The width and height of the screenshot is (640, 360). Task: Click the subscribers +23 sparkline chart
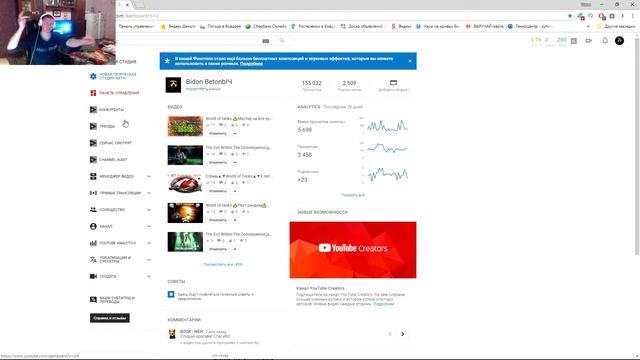388,175
